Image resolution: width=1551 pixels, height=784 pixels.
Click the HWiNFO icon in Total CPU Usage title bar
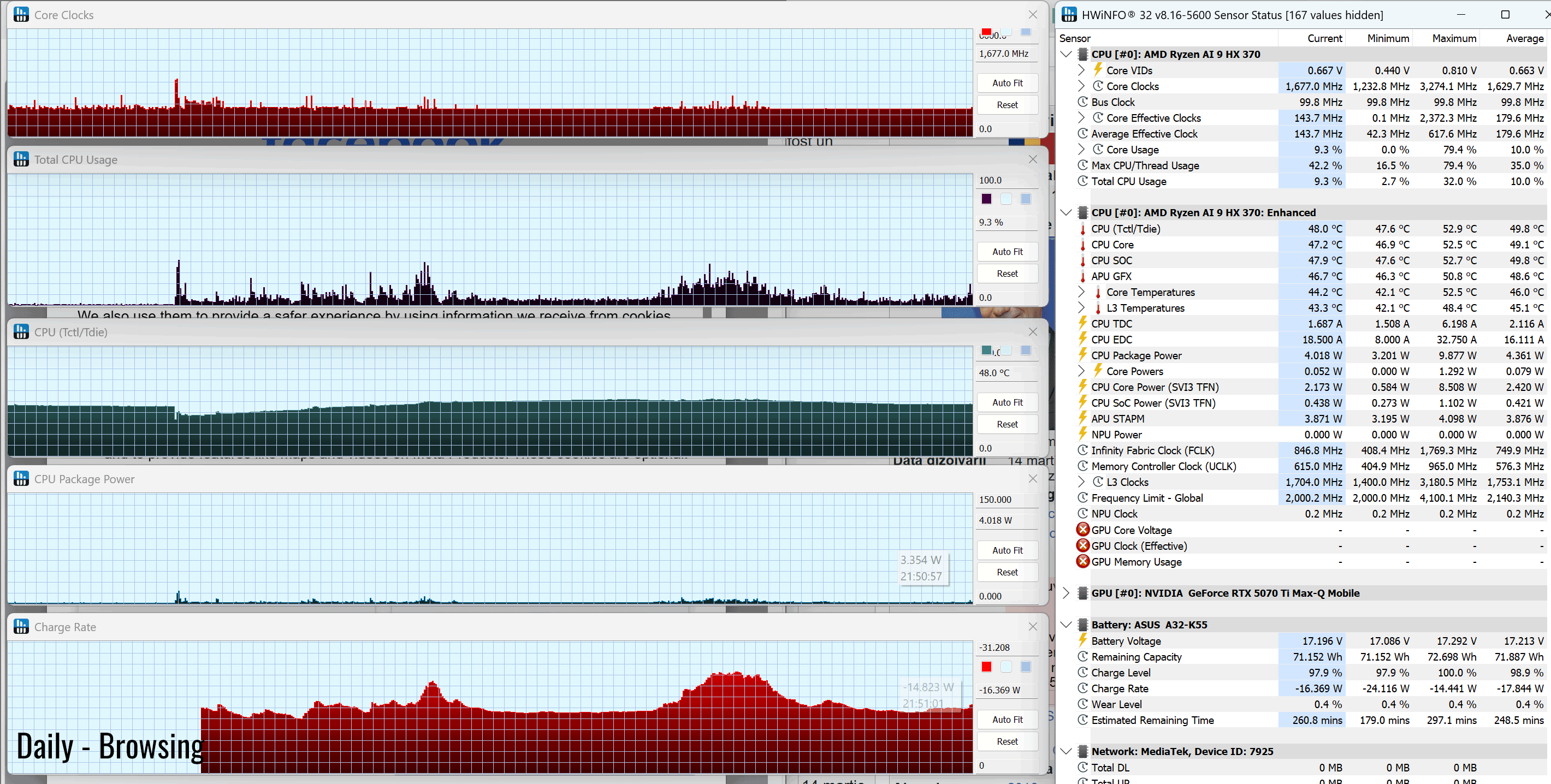coord(21,159)
